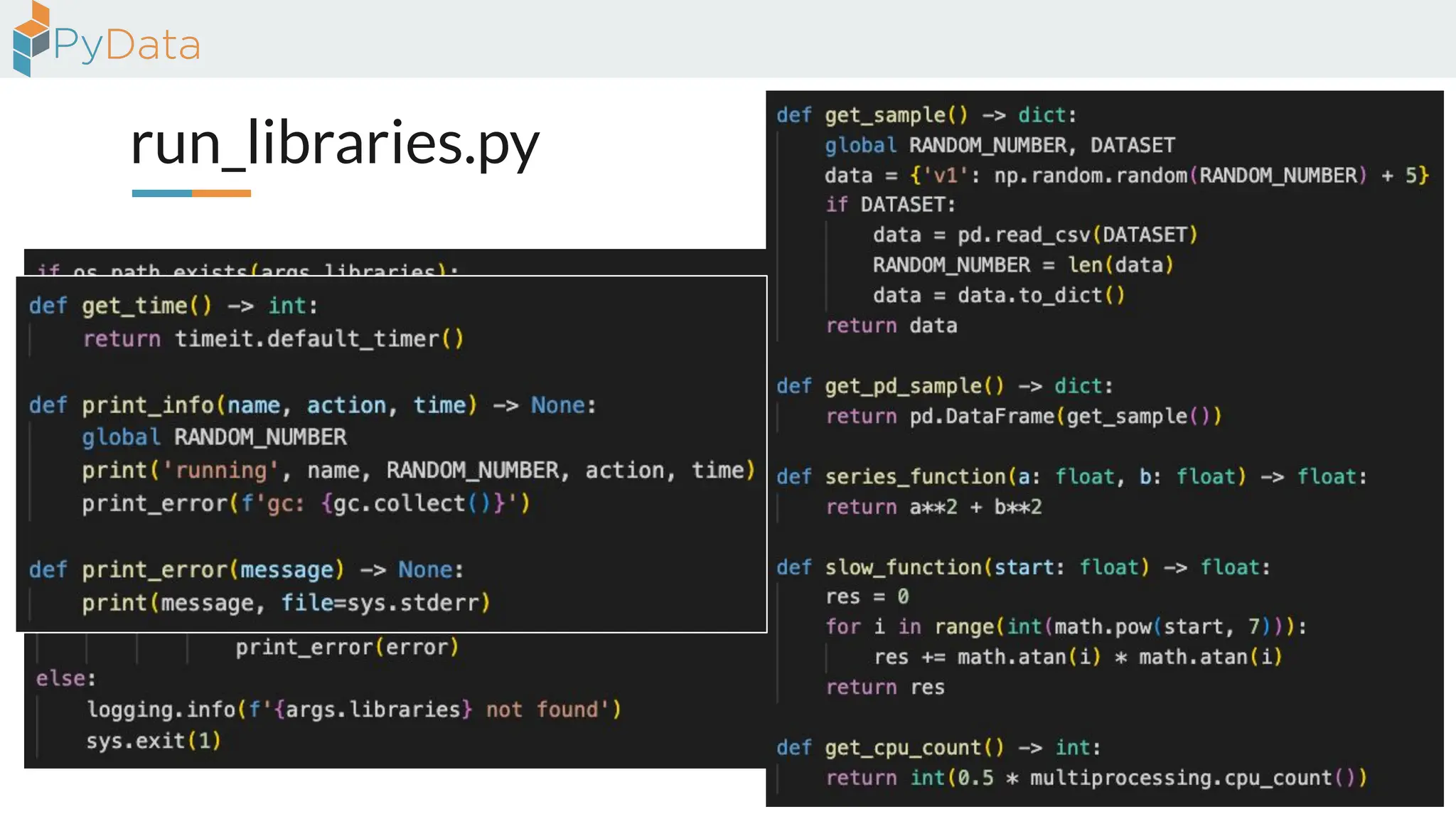1456x819 pixels.
Task: Click the print('running', name...) line
Action: [418, 470]
